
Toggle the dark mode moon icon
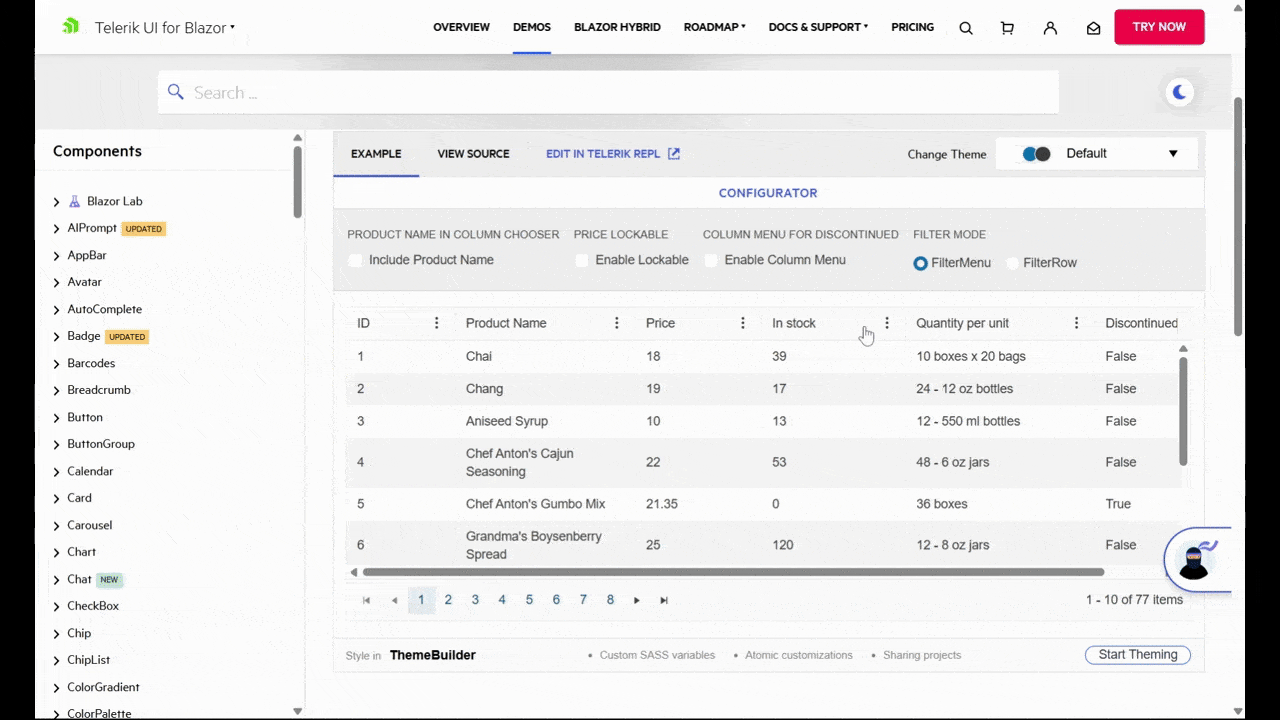[1179, 92]
